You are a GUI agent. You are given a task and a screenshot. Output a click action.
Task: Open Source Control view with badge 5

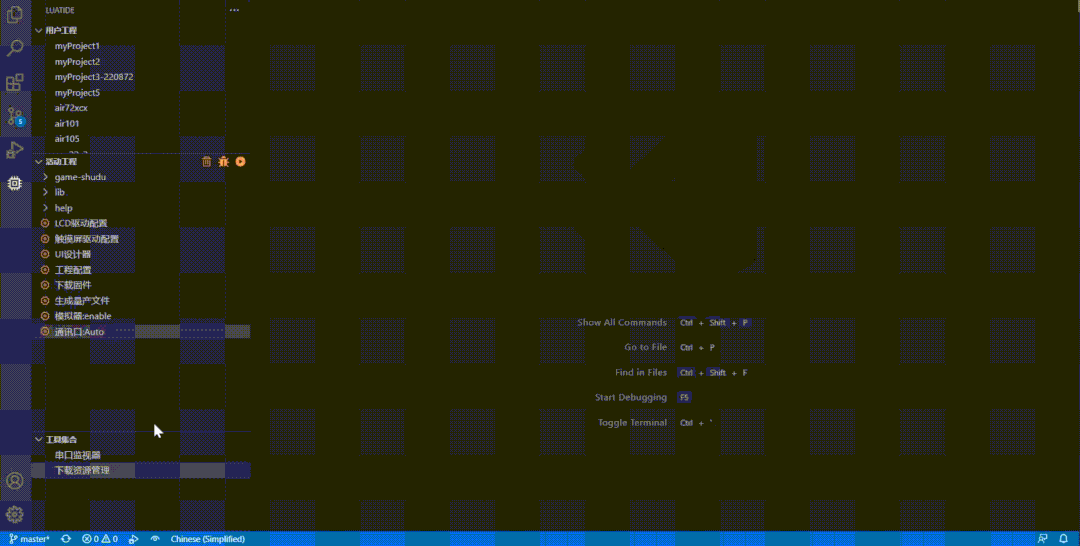tap(14, 116)
